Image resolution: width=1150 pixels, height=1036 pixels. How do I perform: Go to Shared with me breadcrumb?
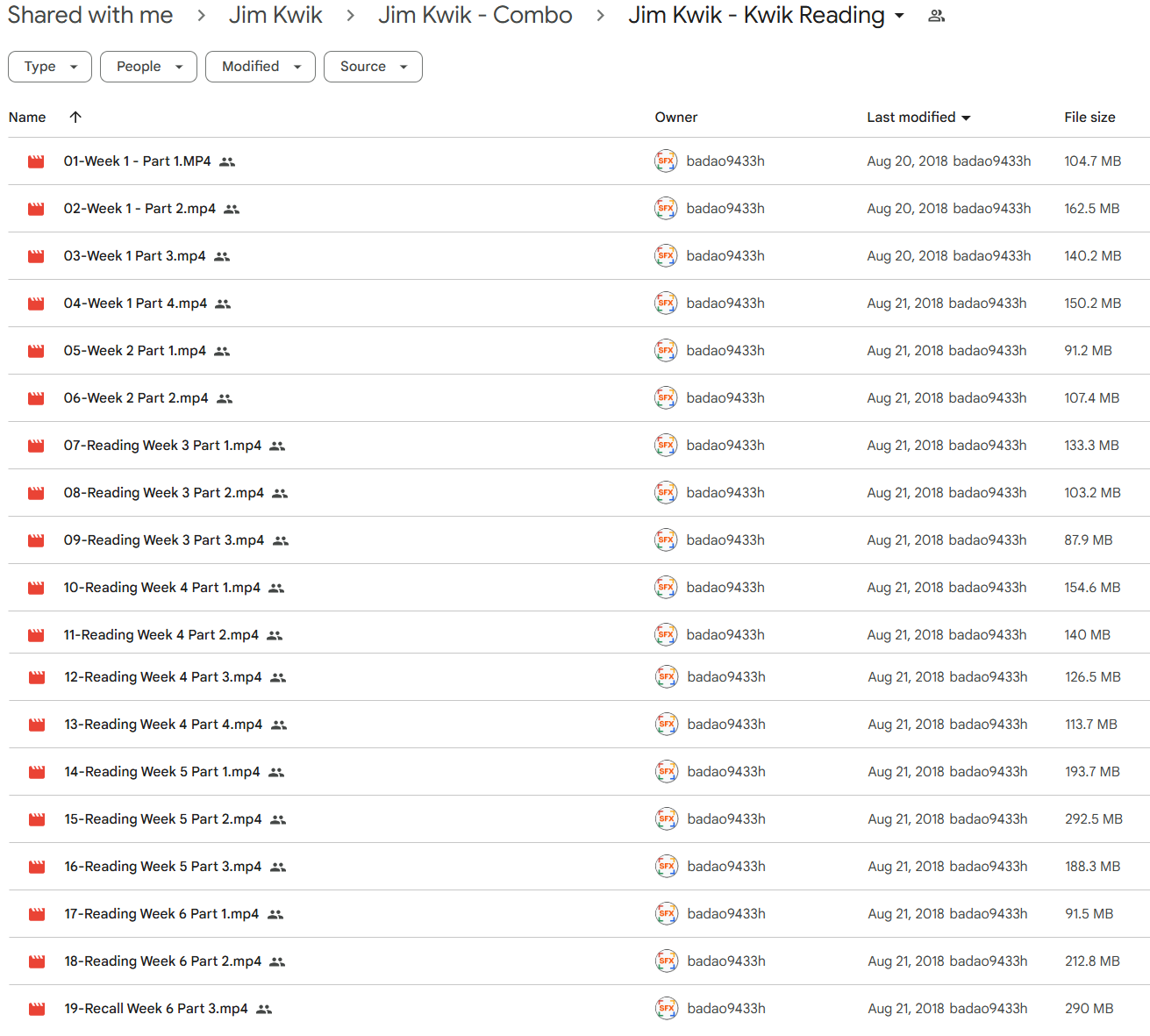pos(90,15)
